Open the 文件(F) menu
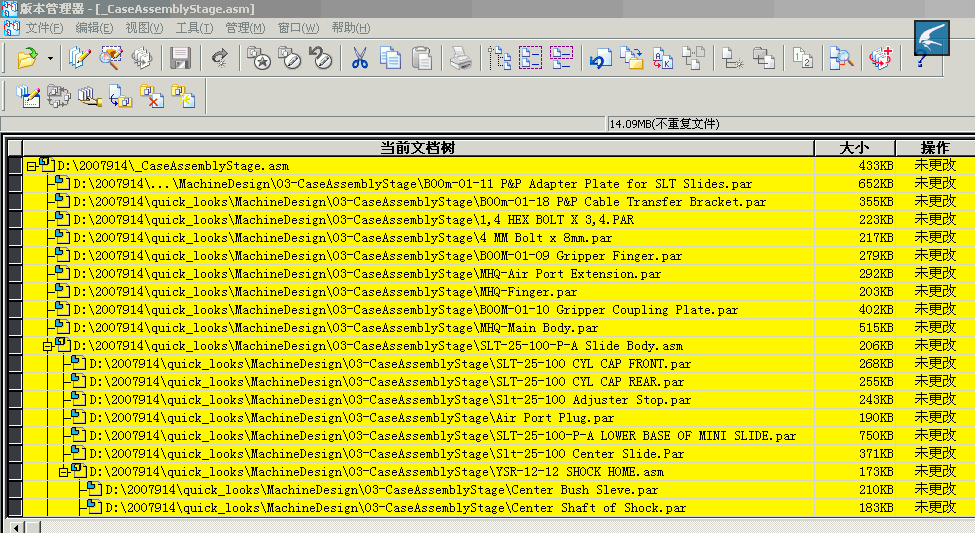The width and height of the screenshot is (975, 533). [45, 28]
